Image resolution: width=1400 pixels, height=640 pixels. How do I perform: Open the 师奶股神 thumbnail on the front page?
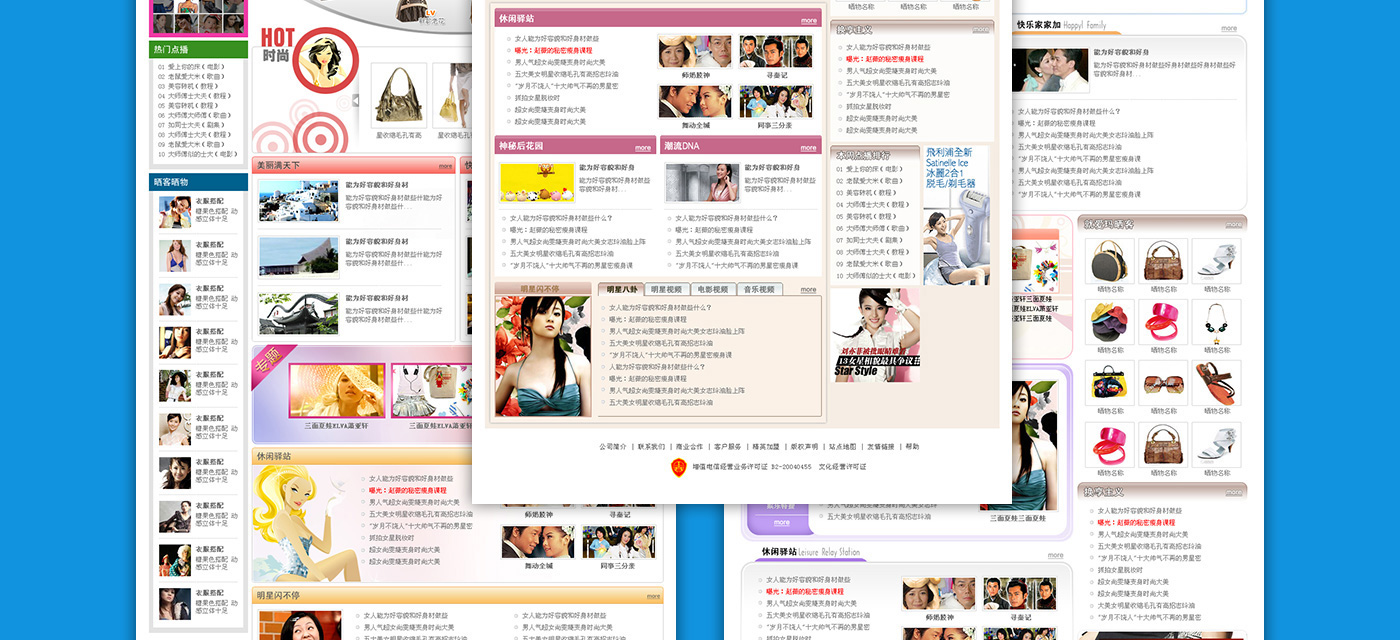695,51
